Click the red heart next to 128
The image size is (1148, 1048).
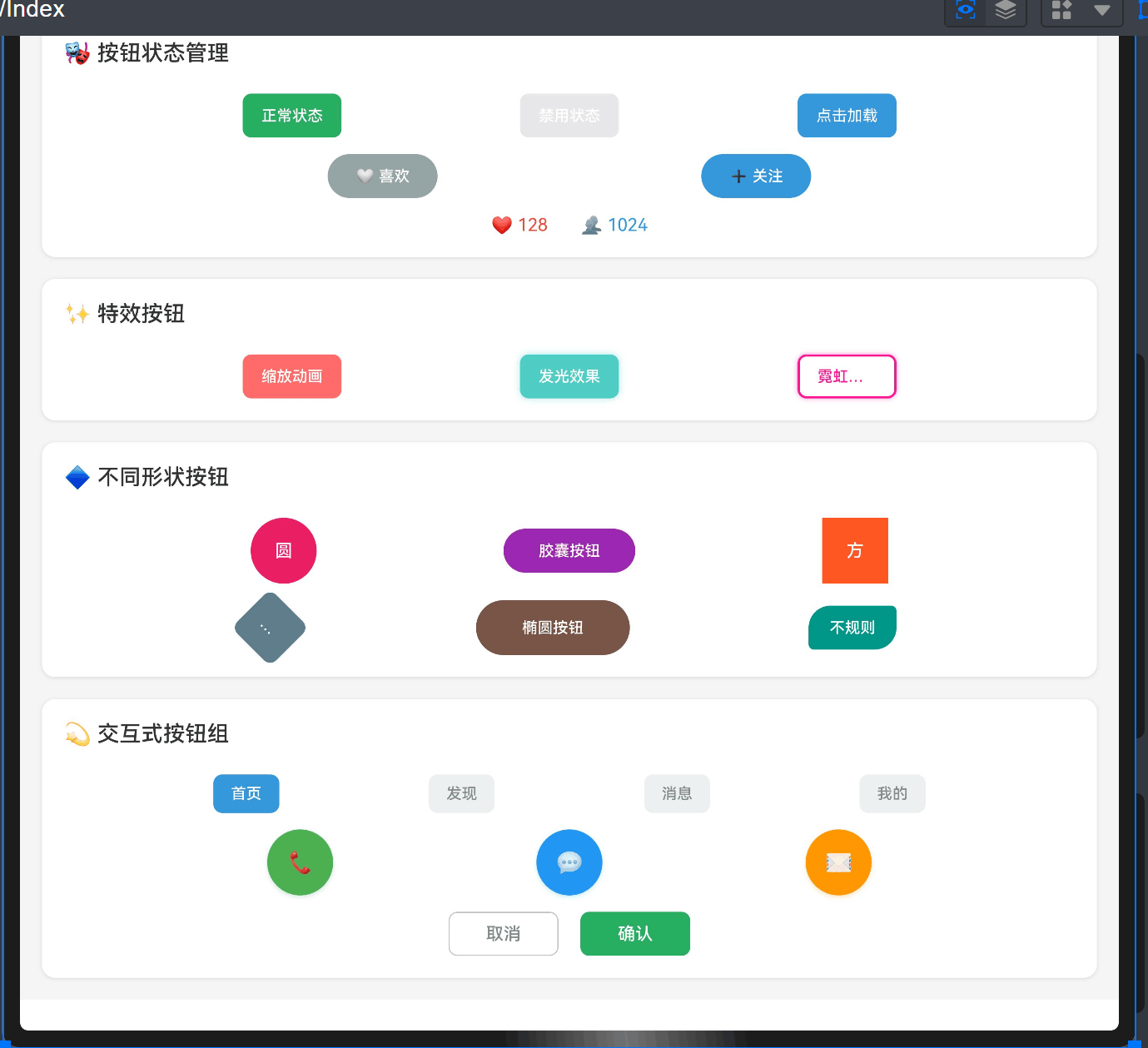[x=501, y=224]
